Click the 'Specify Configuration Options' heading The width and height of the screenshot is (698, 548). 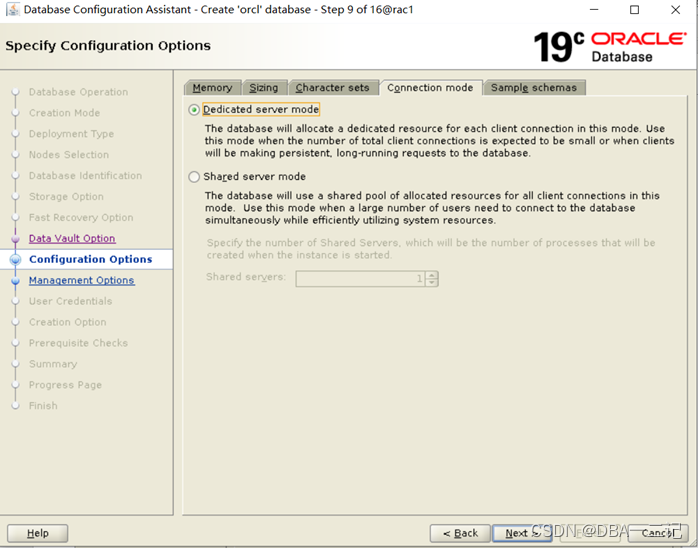[x=108, y=46]
